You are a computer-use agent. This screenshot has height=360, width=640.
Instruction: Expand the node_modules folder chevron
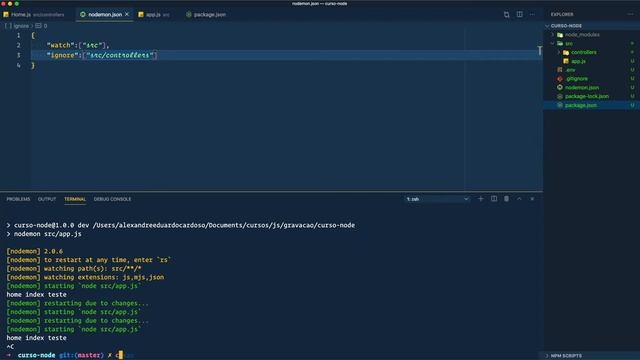[x=553, y=35]
